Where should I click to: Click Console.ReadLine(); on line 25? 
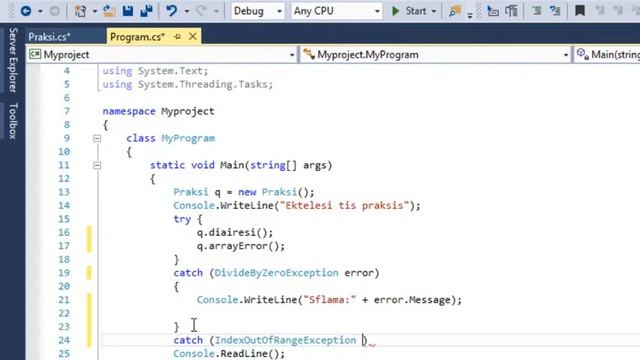pos(229,353)
